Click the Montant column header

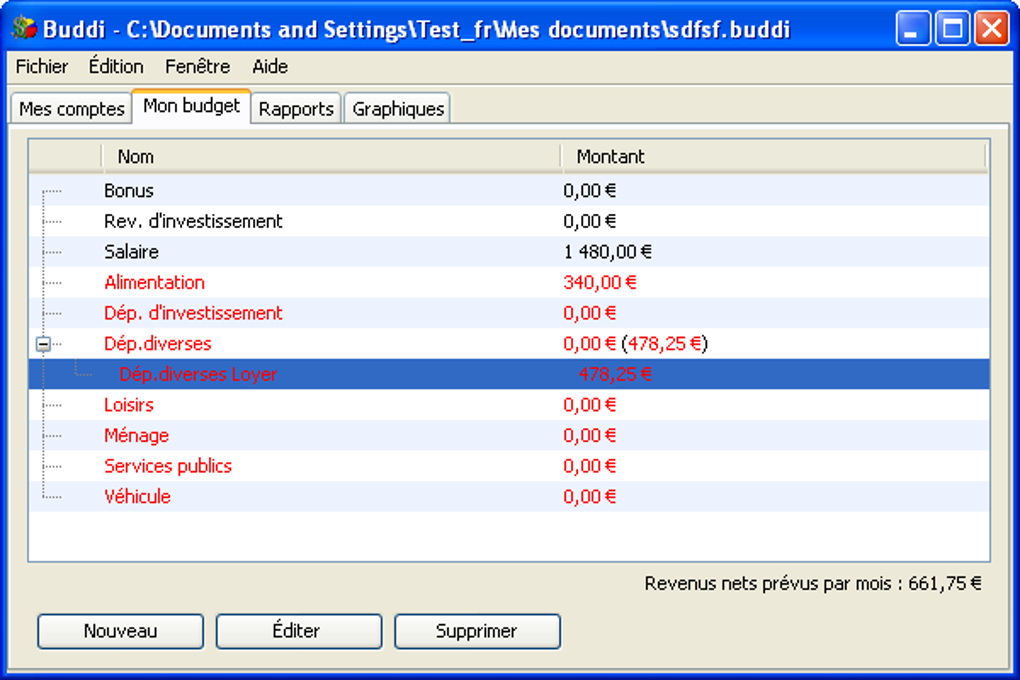tap(772, 156)
